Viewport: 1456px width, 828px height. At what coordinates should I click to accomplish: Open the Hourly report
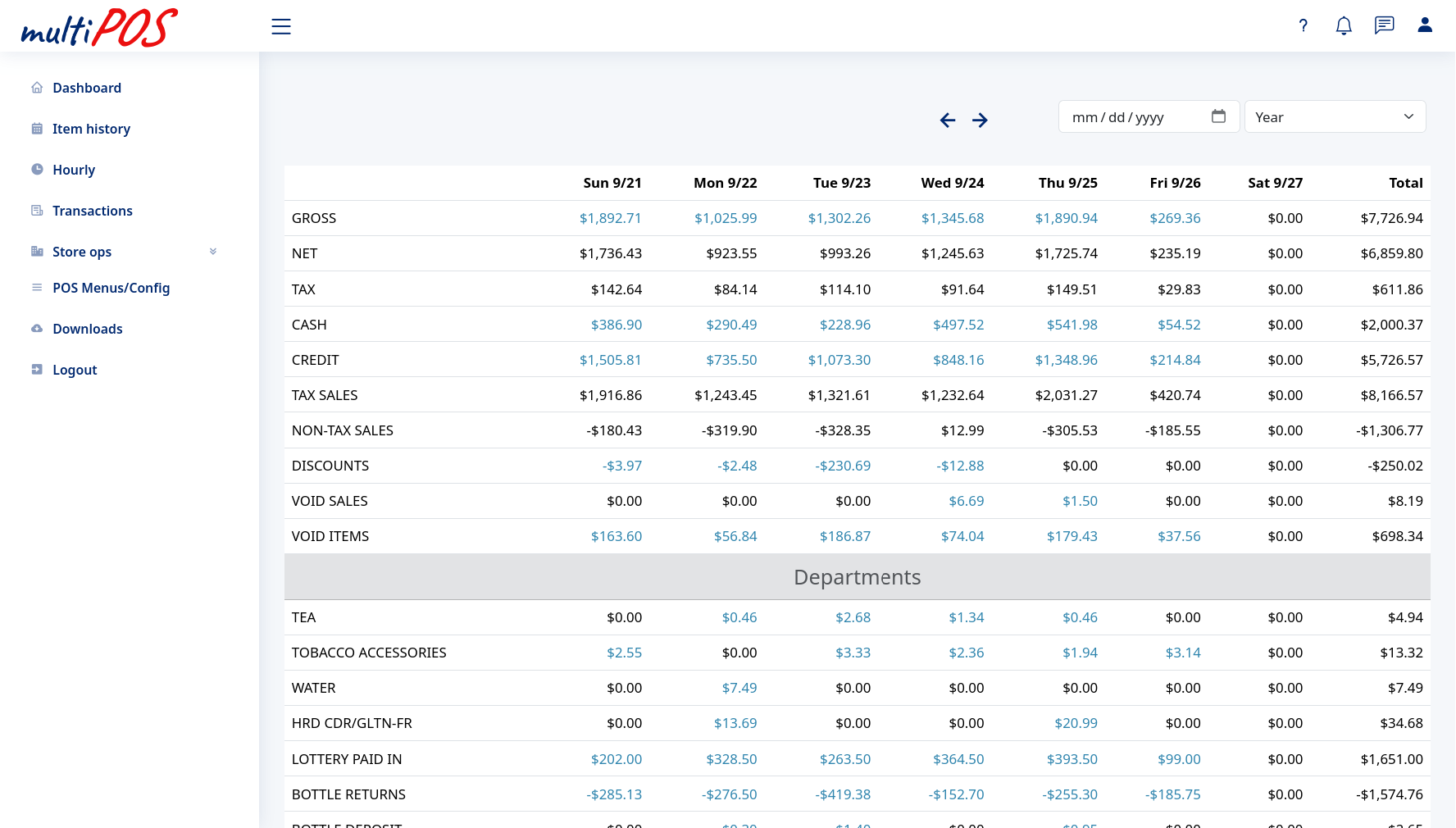[x=74, y=170]
